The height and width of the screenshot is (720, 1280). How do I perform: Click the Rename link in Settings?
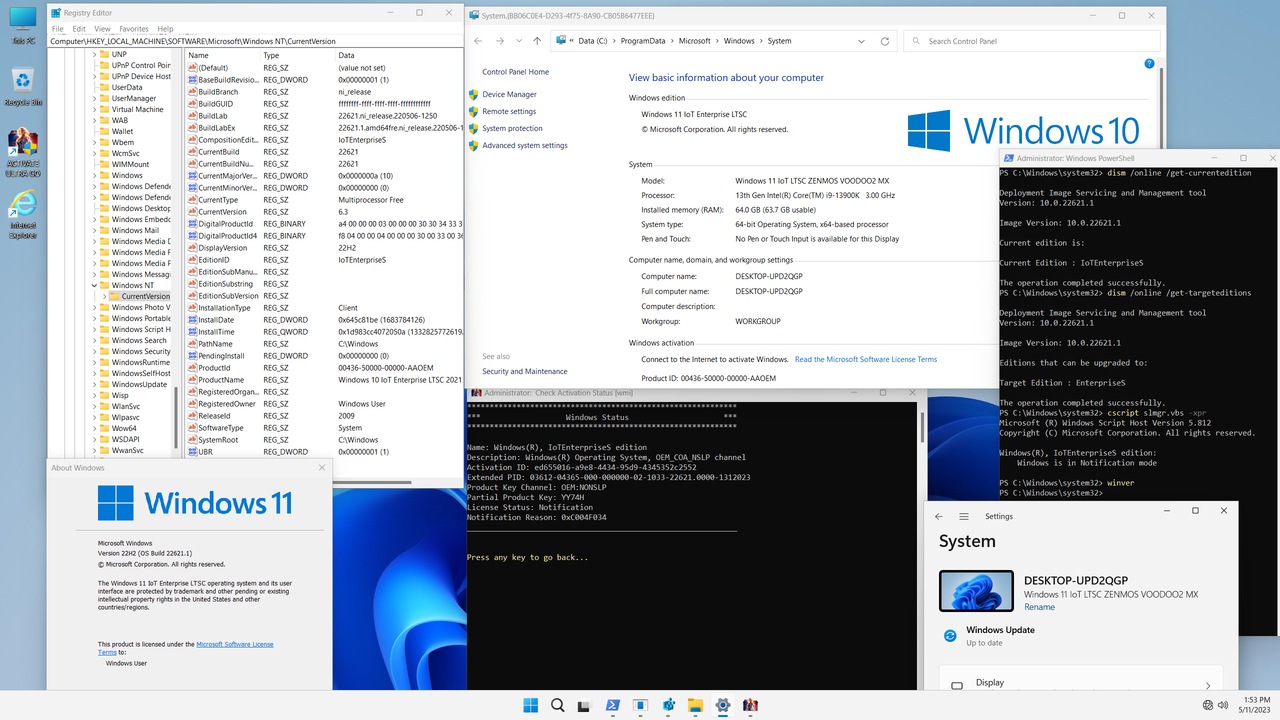click(x=1039, y=607)
